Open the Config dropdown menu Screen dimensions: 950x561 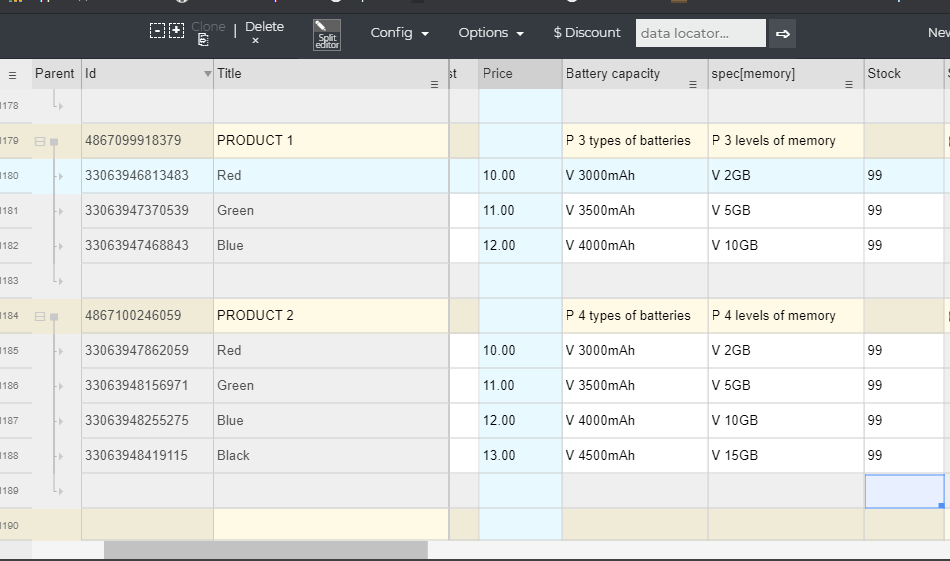point(399,33)
